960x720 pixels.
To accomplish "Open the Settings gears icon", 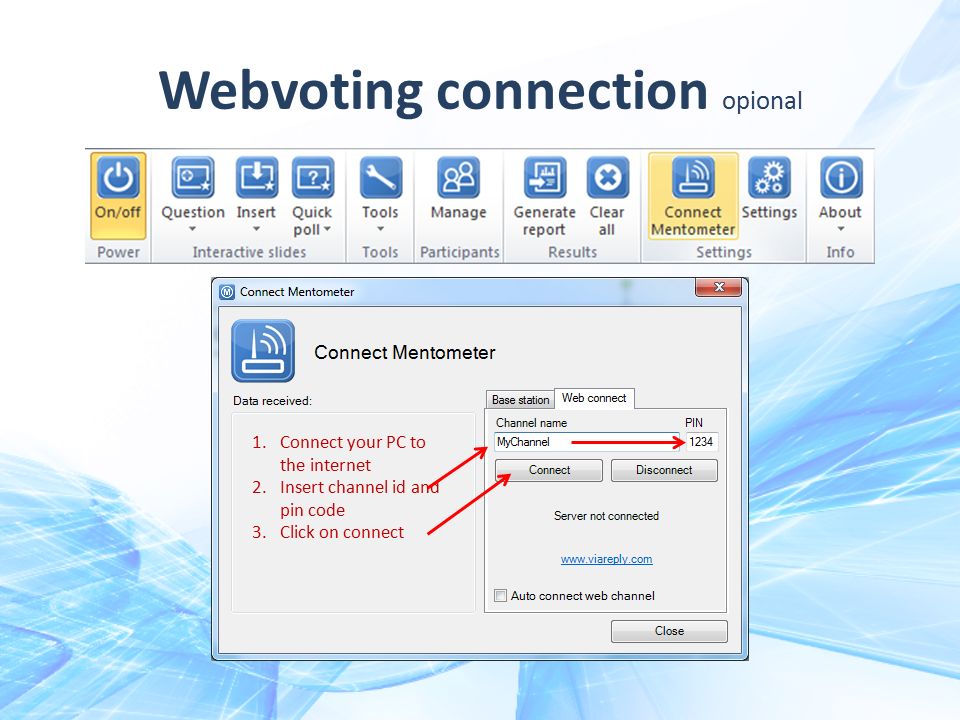I will [770, 178].
